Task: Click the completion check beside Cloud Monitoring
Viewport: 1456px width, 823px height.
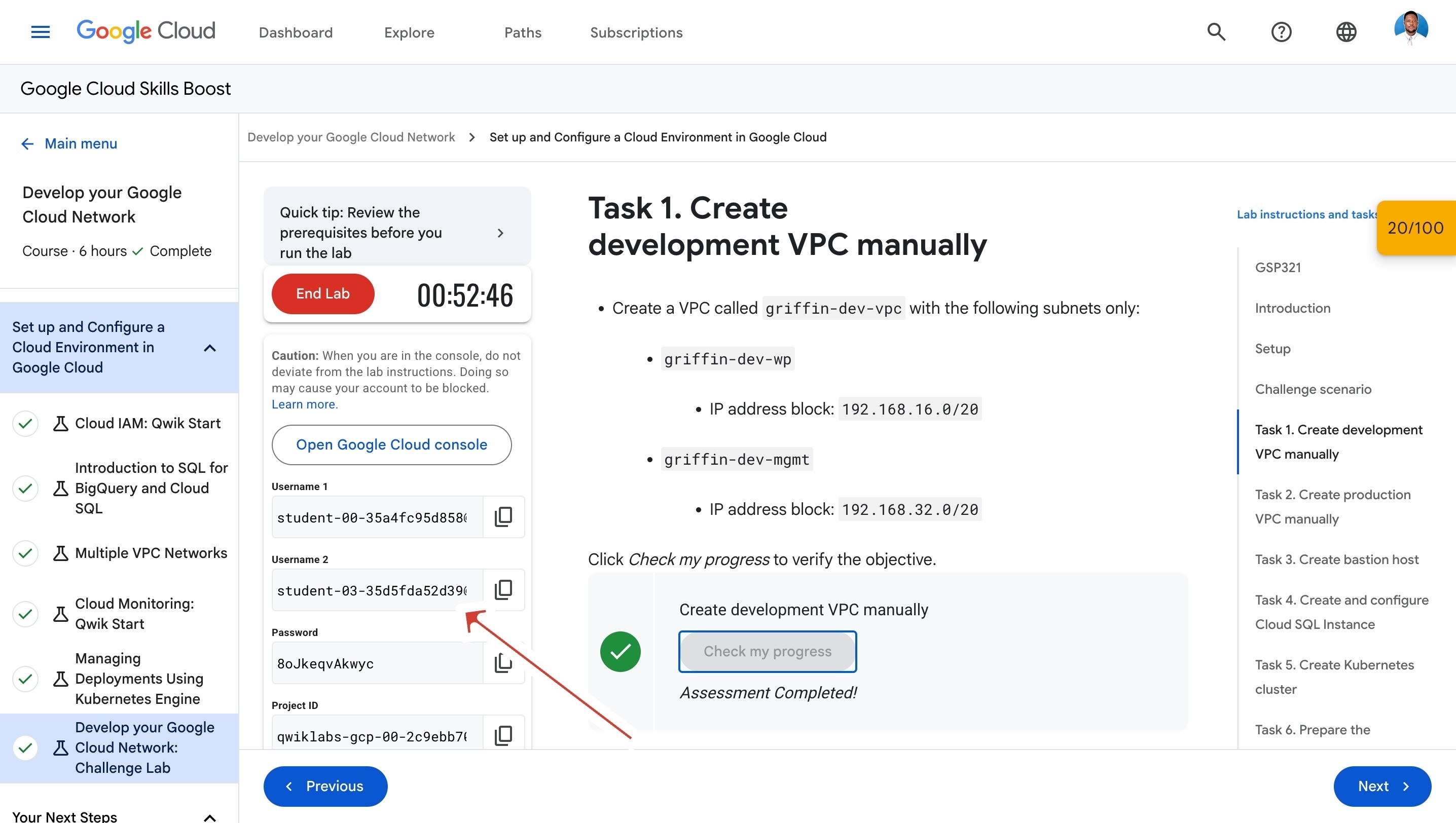Action: [25, 614]
